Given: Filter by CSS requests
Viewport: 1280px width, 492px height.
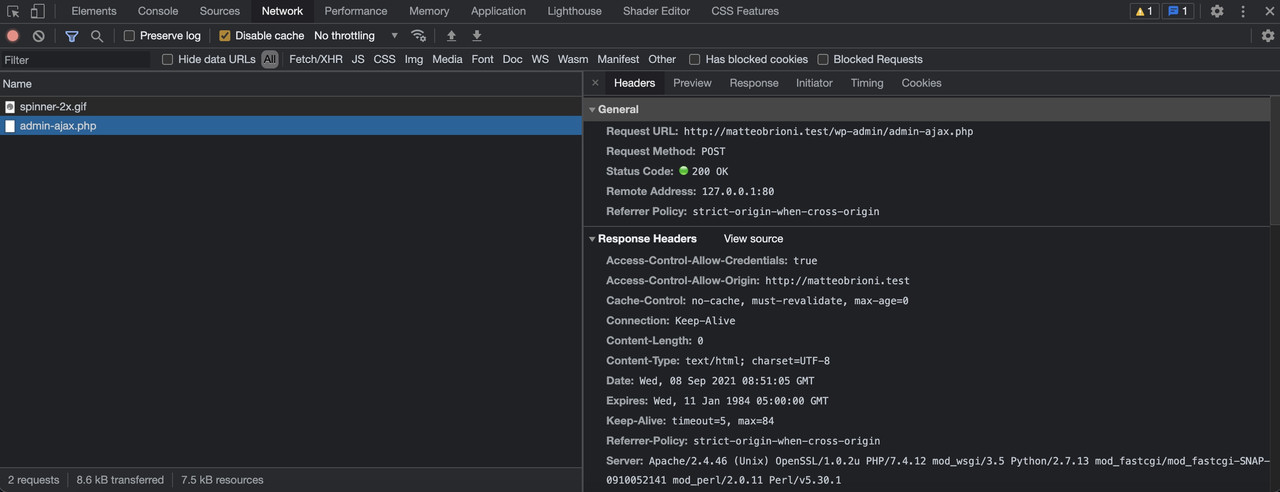Looking at the screenshot, I should click(x=384, y=59).
